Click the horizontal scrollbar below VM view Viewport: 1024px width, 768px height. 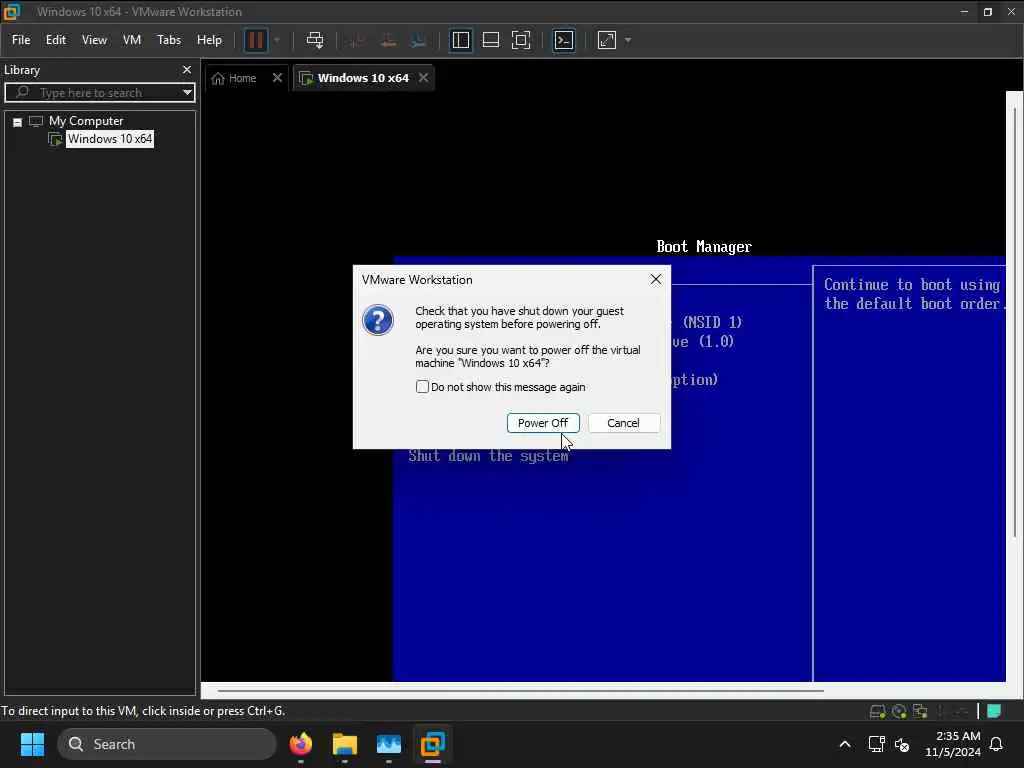tap(520, 690)
